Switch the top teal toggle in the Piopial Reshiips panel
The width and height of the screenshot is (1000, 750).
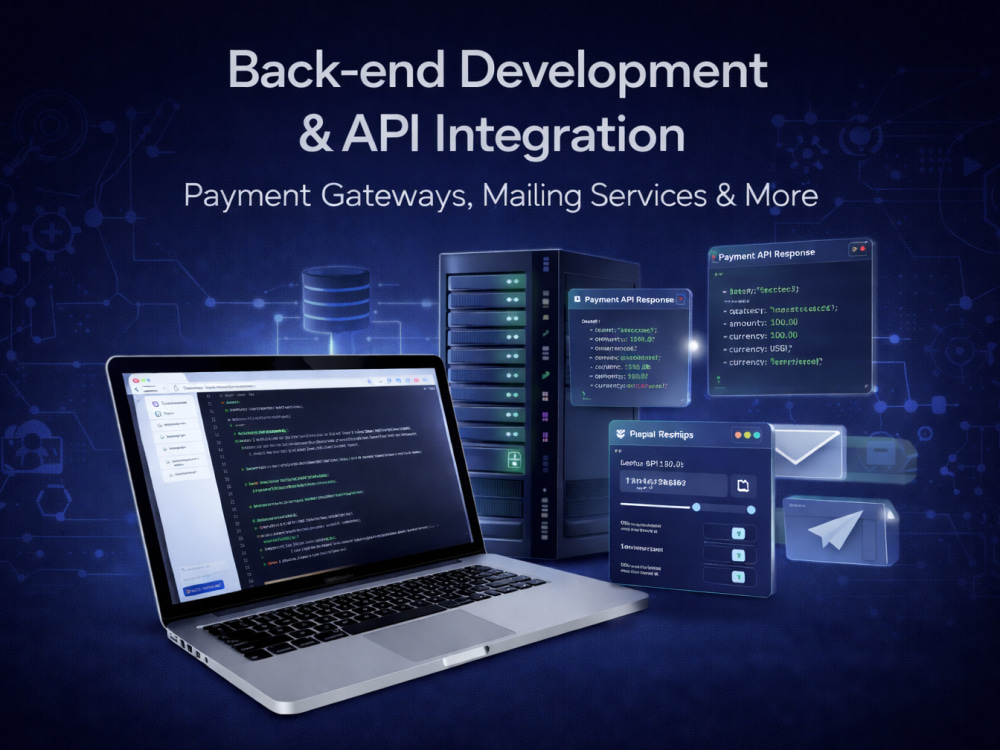click(738, 533)
